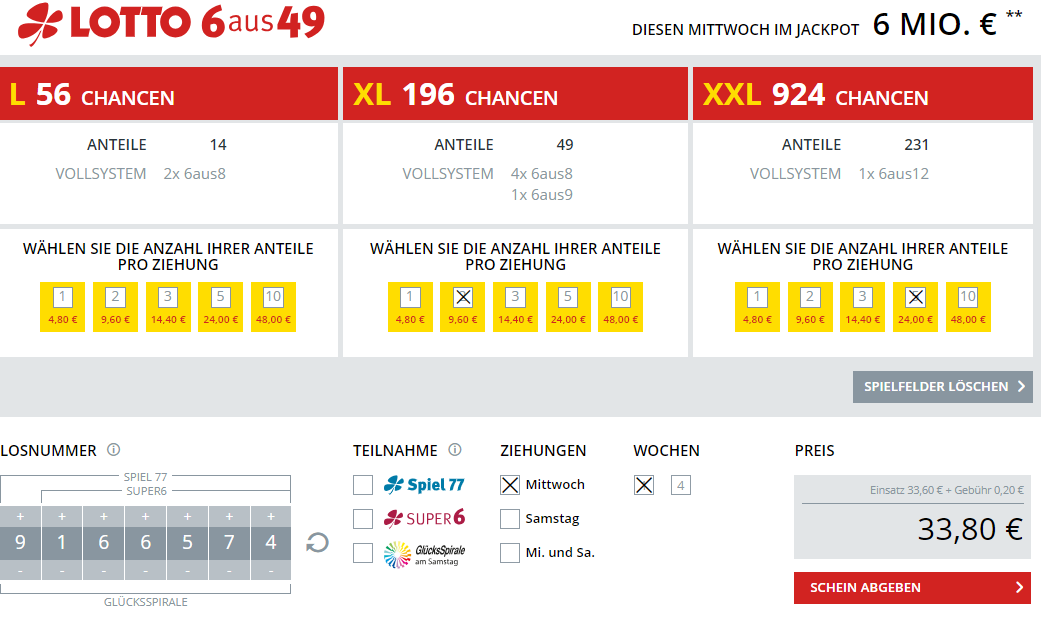The width and height of the screenshot is (1041, 618).
Task: Click the GLÜCKSSPIRALE label under Losnummer
Action: click(x=145, y=602)
